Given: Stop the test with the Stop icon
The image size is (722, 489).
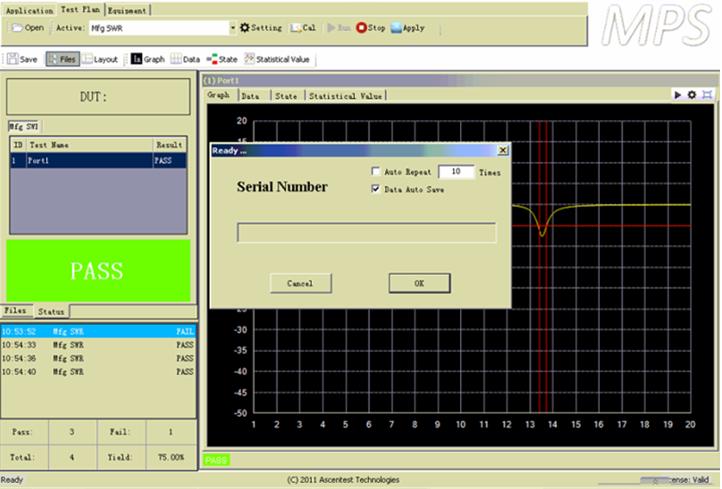Looking at the screenshot, I should tap(361, 28).
